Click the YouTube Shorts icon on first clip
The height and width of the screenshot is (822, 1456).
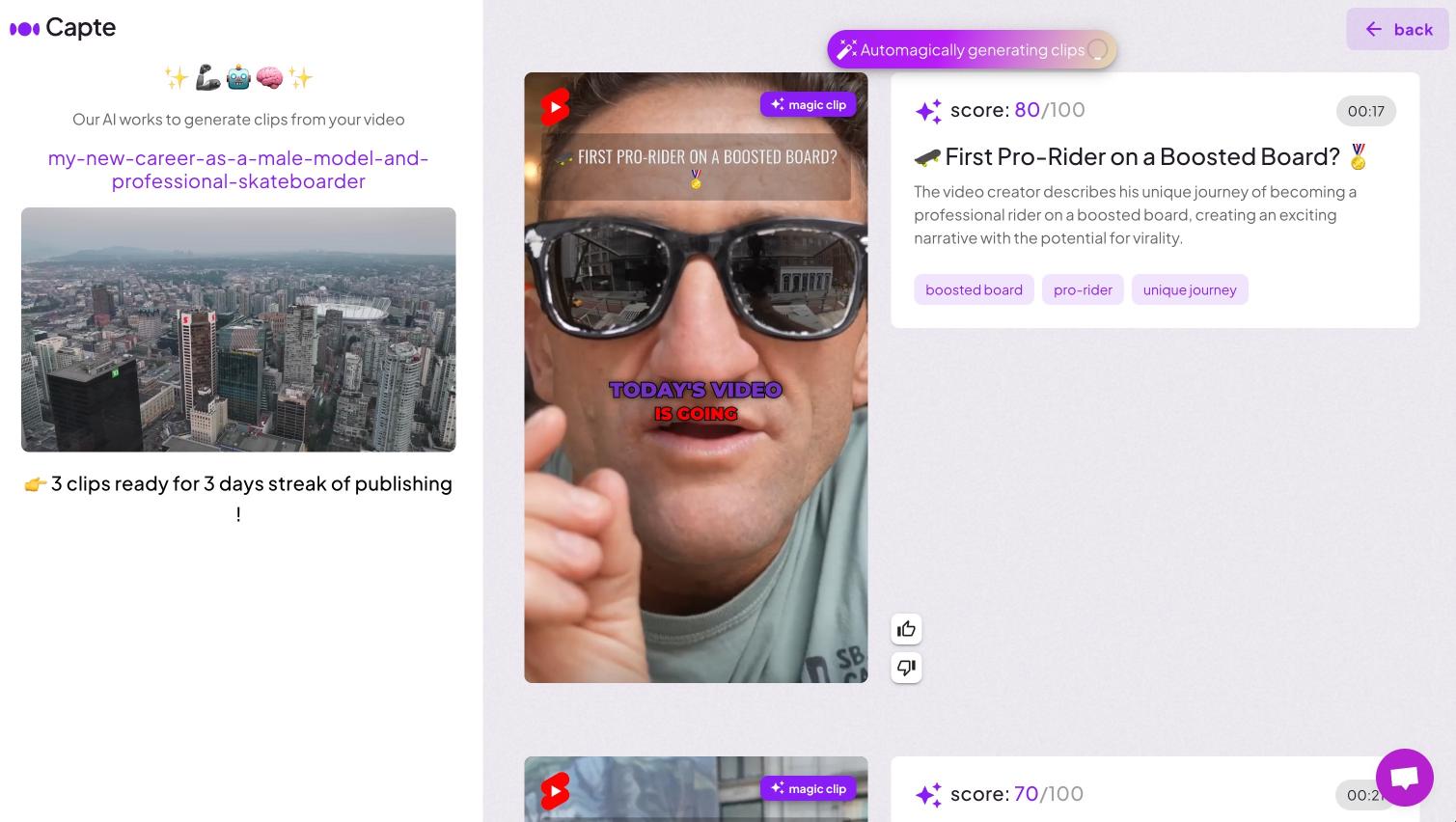[x=555, y=107]
